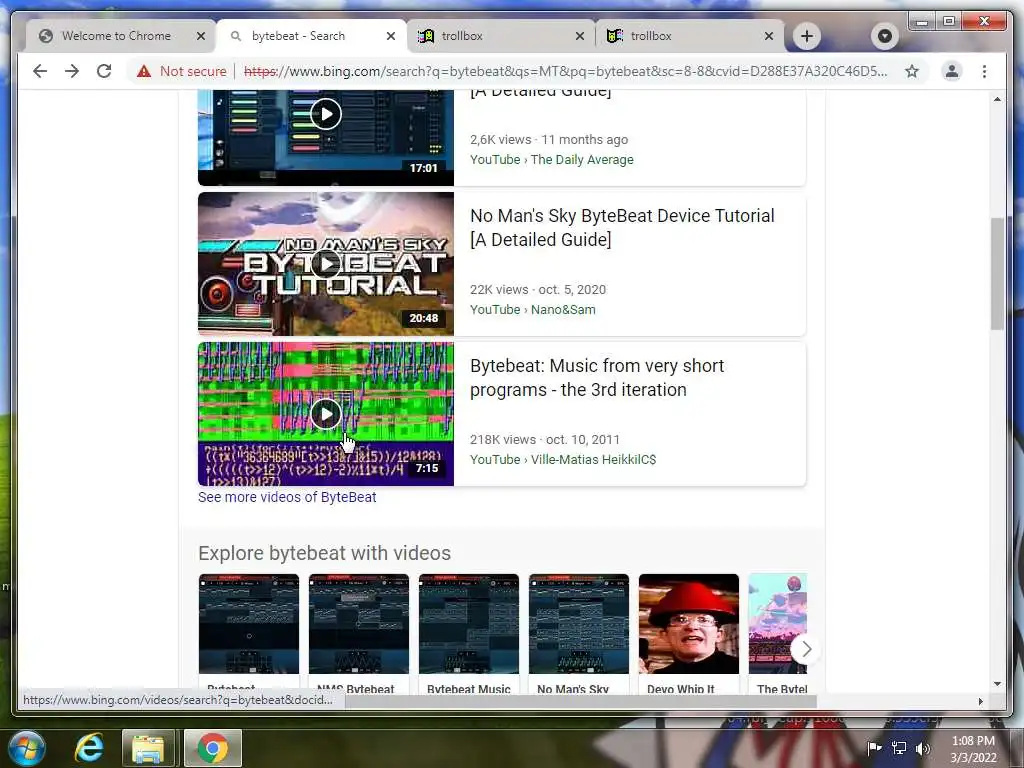Open the first Bytebeat carousel thumbnail
Viewport: 1024px width, 768px height.
pyautogui.click(x=249, y=624)
